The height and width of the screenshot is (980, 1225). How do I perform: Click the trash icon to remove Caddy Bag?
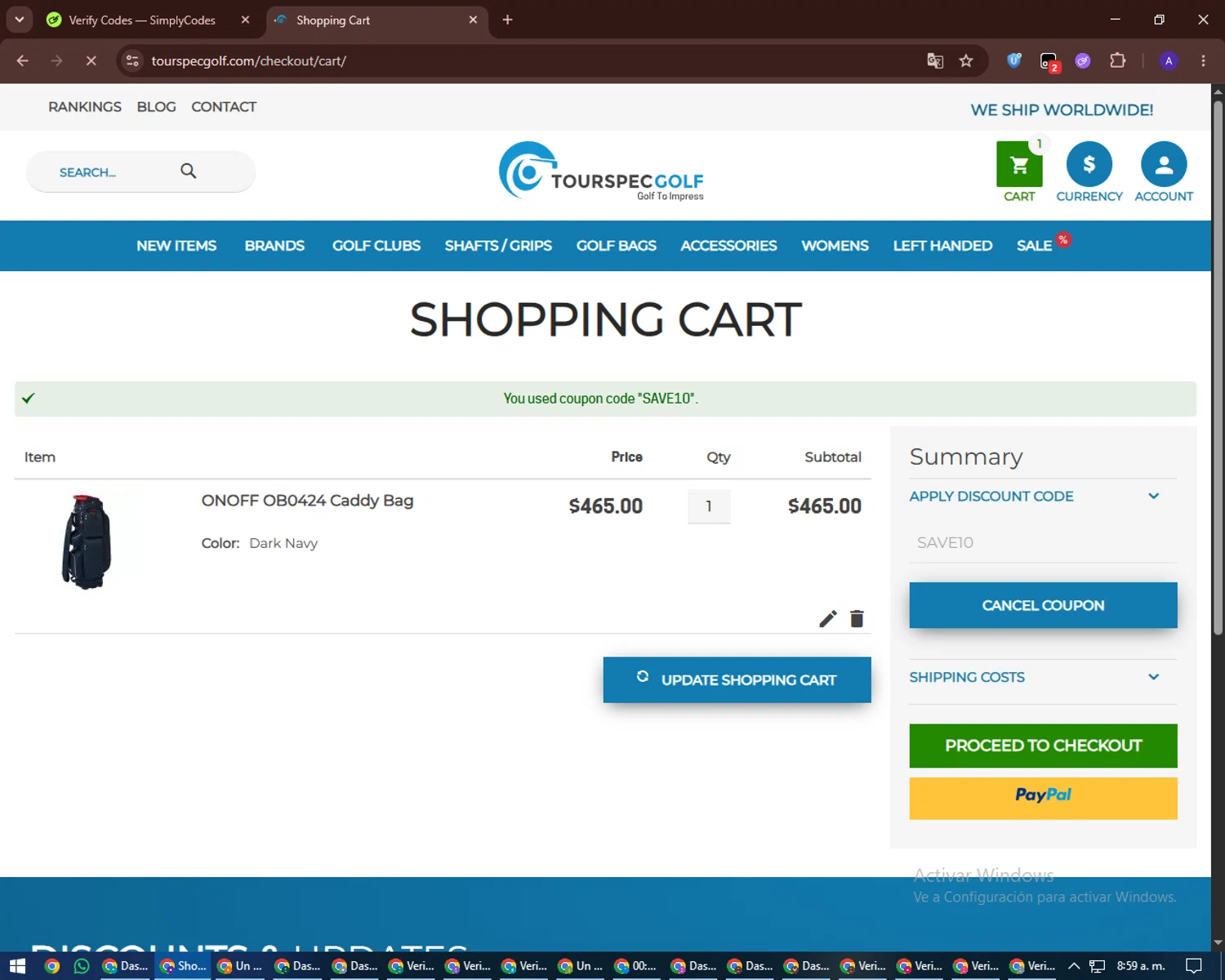[857, 619]
